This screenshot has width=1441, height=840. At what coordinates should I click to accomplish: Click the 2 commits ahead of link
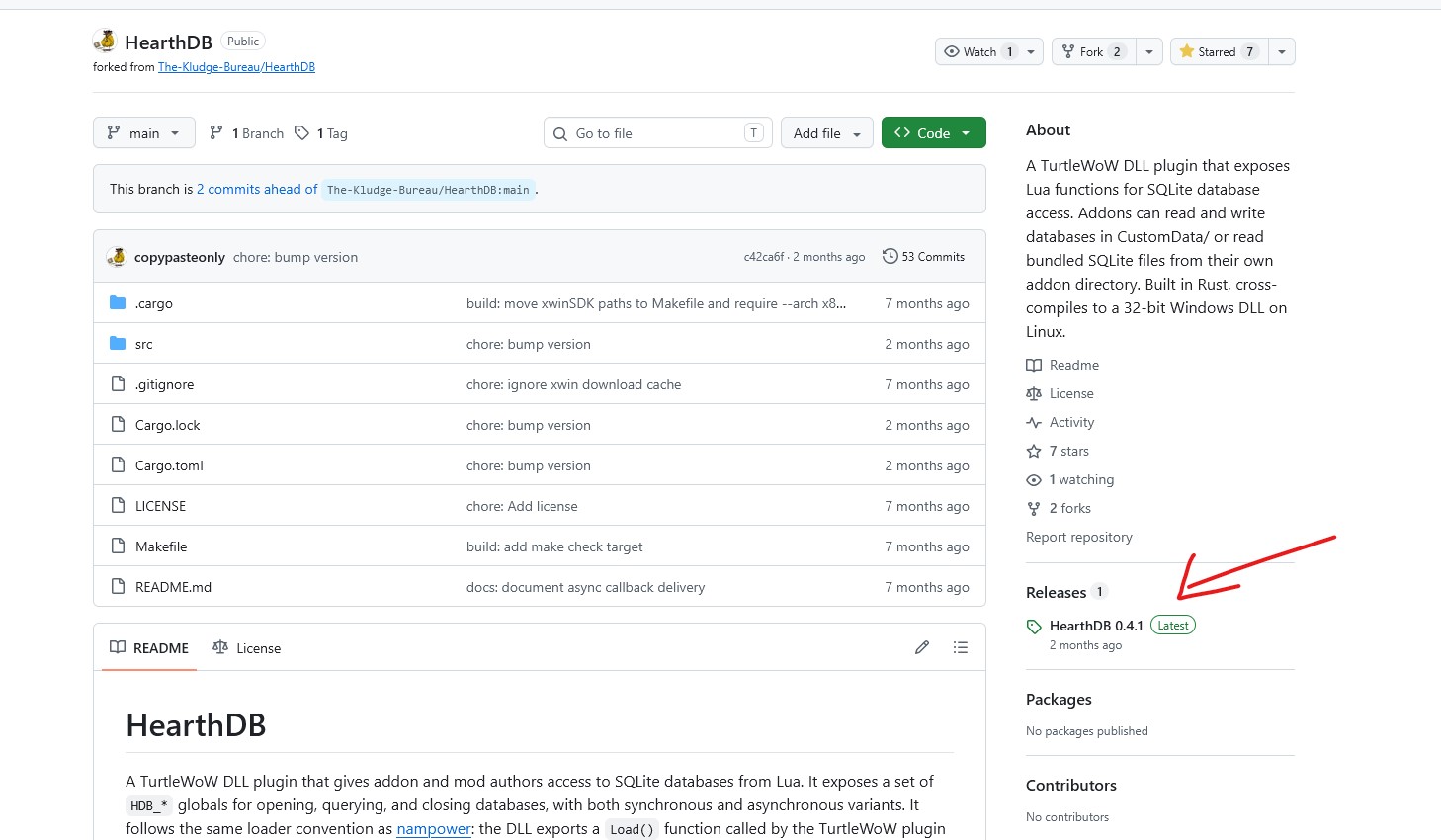(257, 189)
